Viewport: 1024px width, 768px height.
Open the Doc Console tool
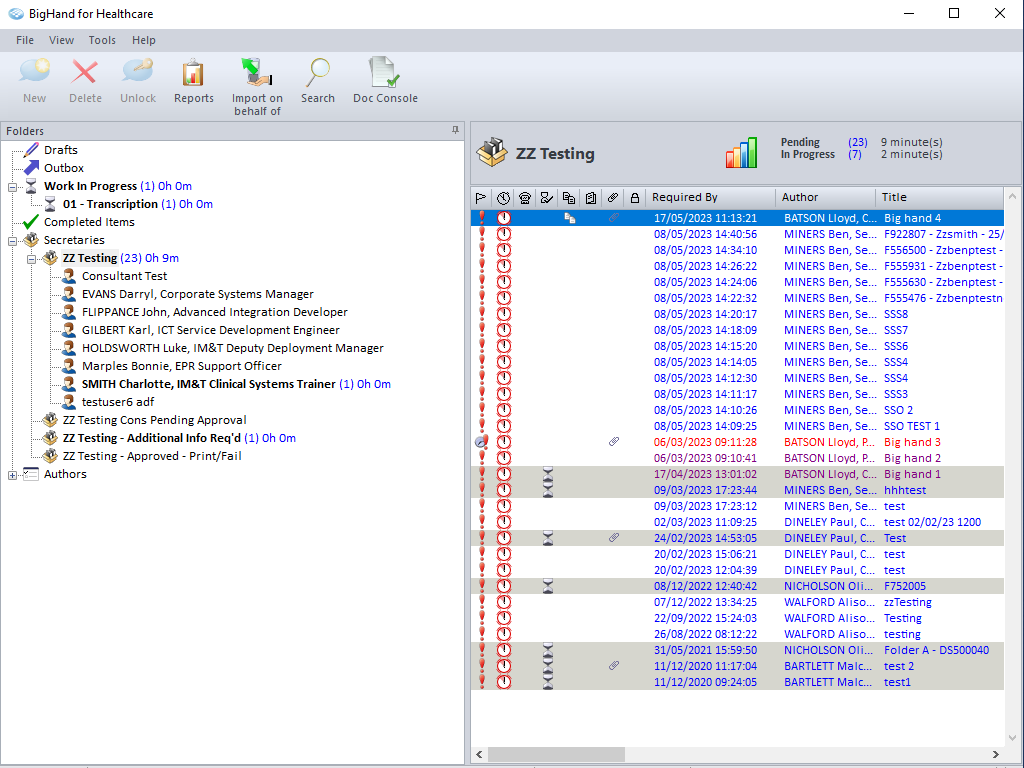click(x=385, y=72)
